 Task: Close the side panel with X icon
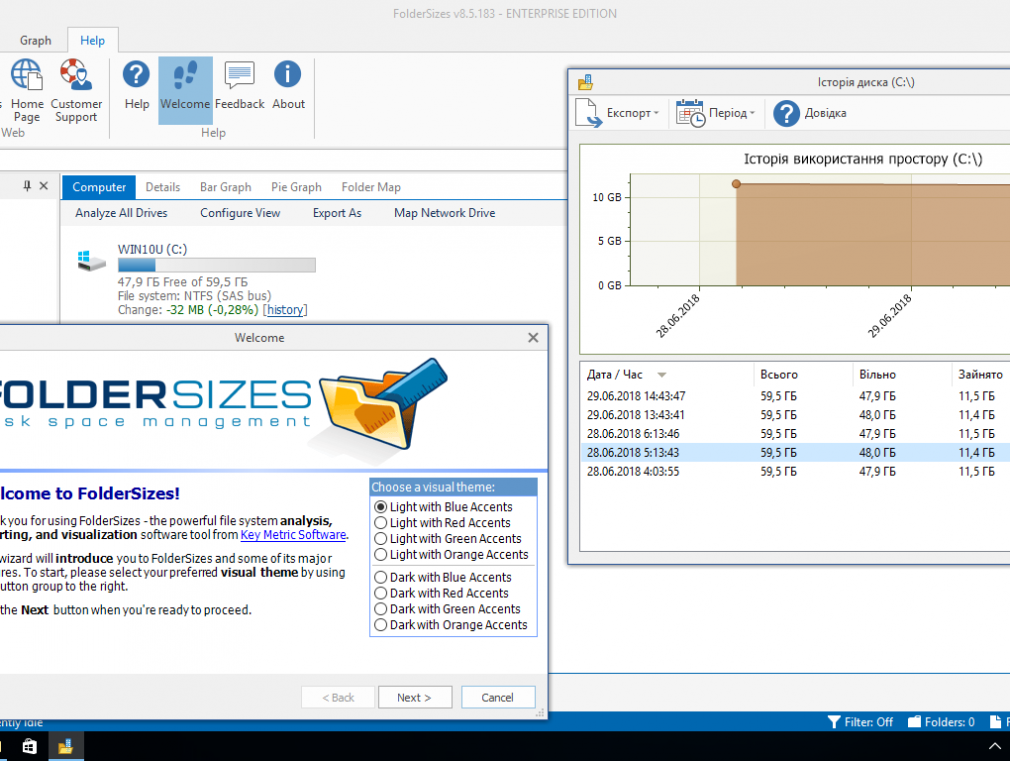(x=44, y=186)
